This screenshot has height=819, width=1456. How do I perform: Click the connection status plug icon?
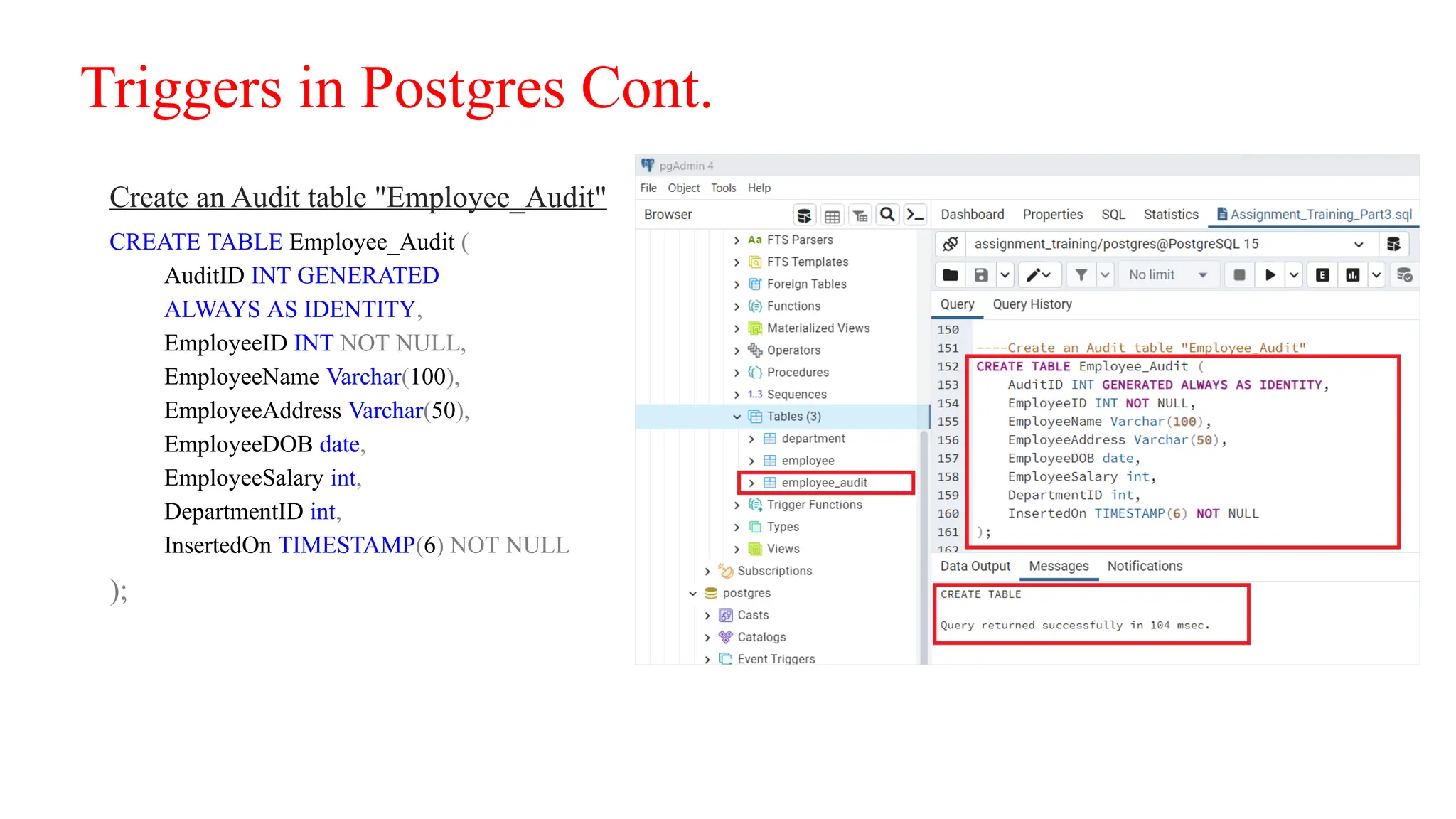pyautogui.click(x=951, y=244)
